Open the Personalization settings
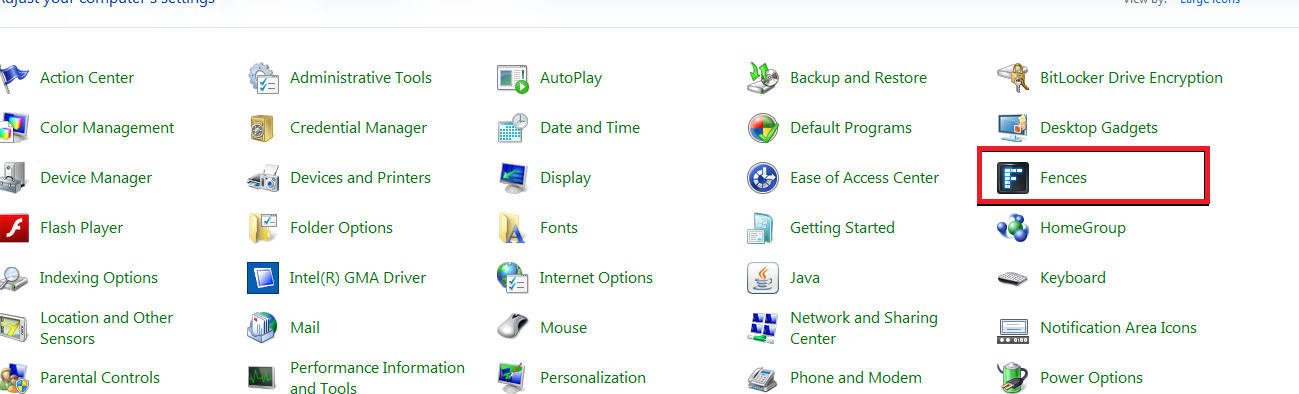 pyautogui.click(x=593, y=378)
